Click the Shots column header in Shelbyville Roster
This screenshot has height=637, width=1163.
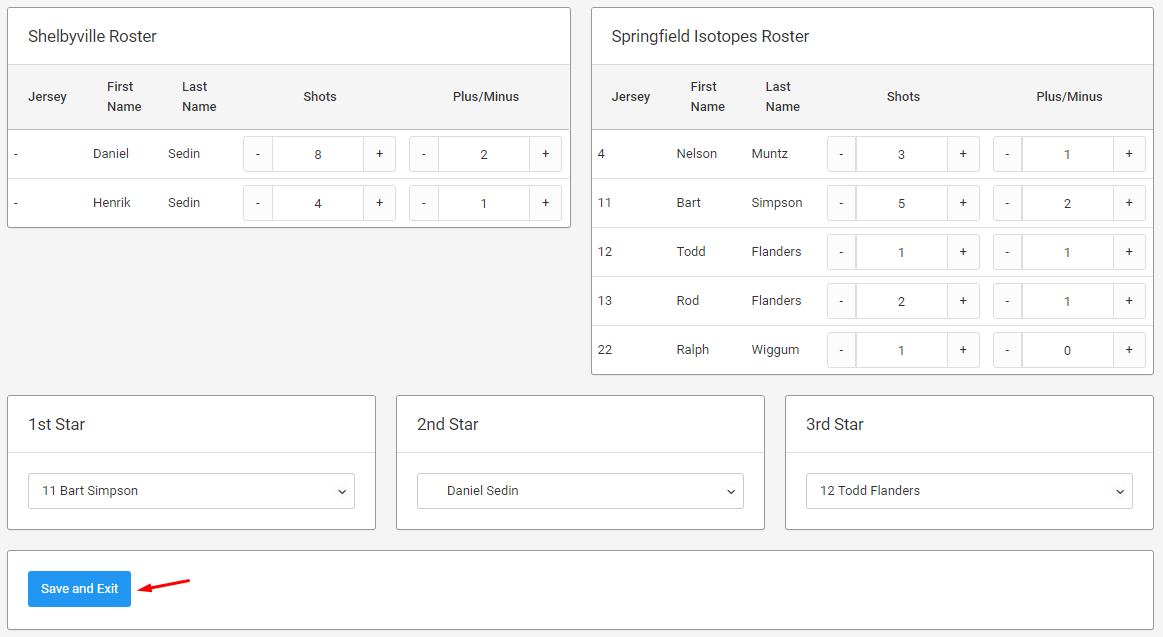pos(320,96)
